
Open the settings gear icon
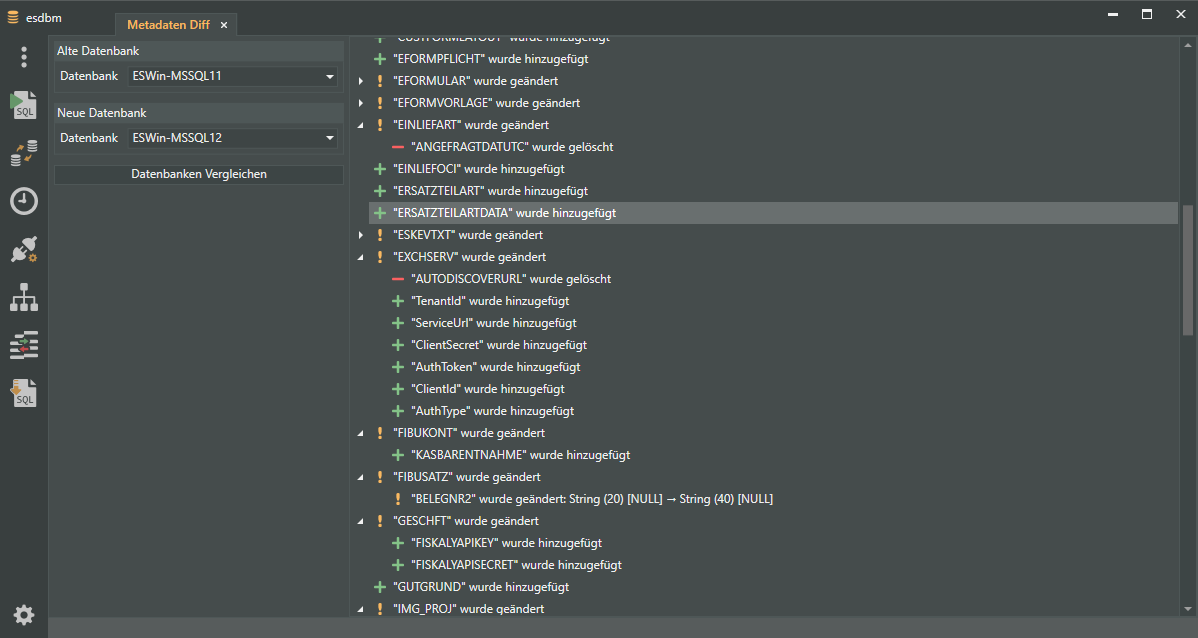[x=24, y=614]
